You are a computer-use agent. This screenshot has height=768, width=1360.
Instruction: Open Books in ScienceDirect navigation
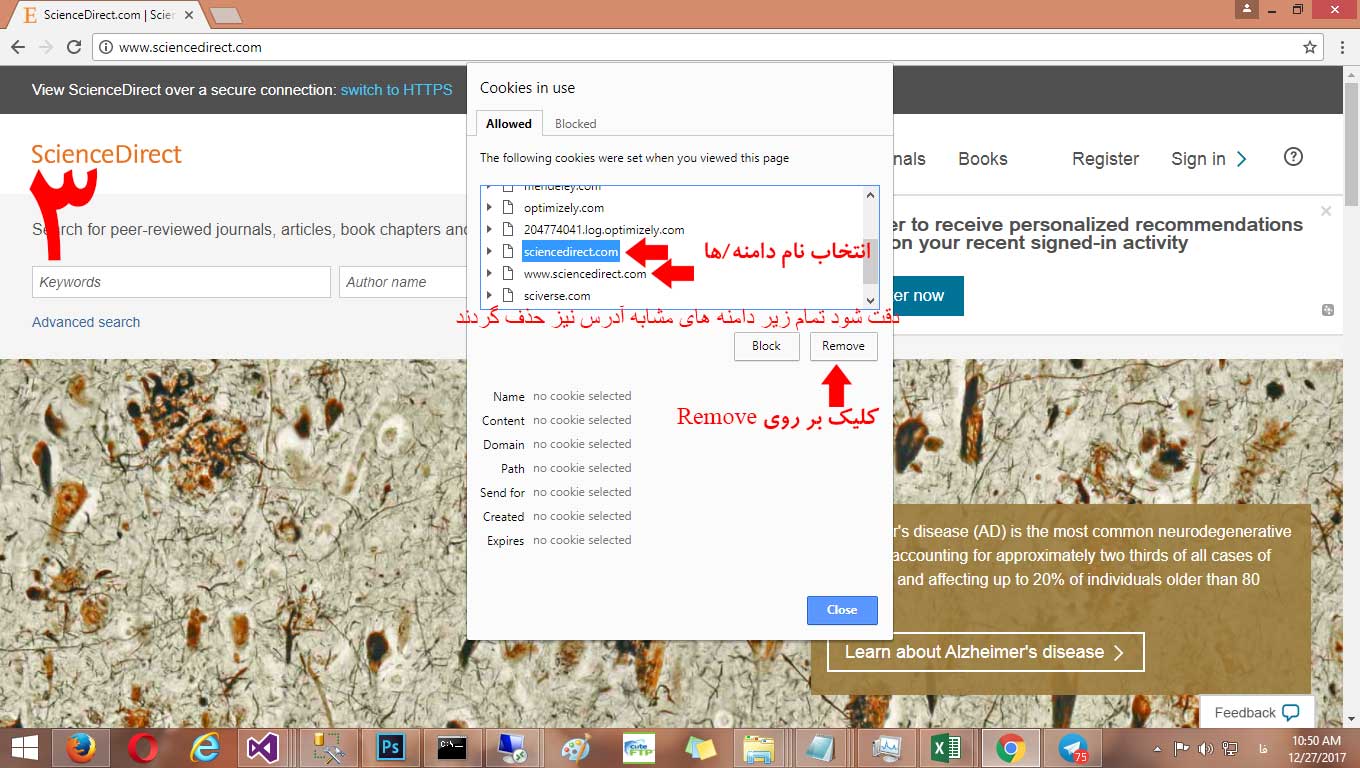pyautogui.click(x=982, y=159)
